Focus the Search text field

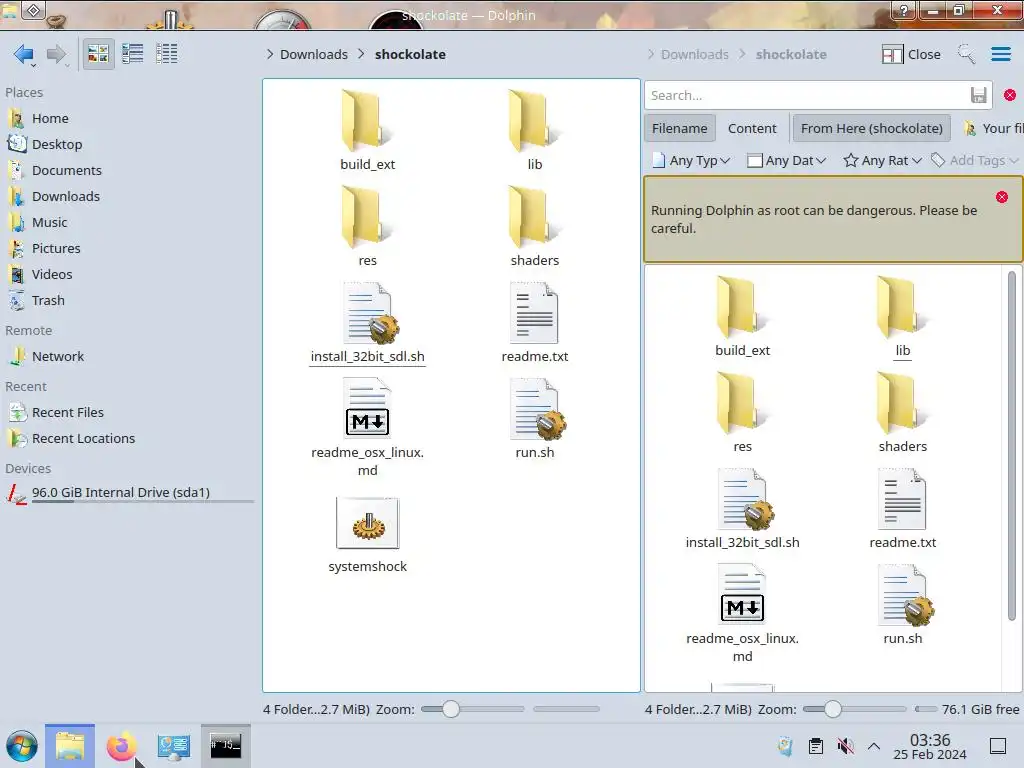click(x=808, y=95)
